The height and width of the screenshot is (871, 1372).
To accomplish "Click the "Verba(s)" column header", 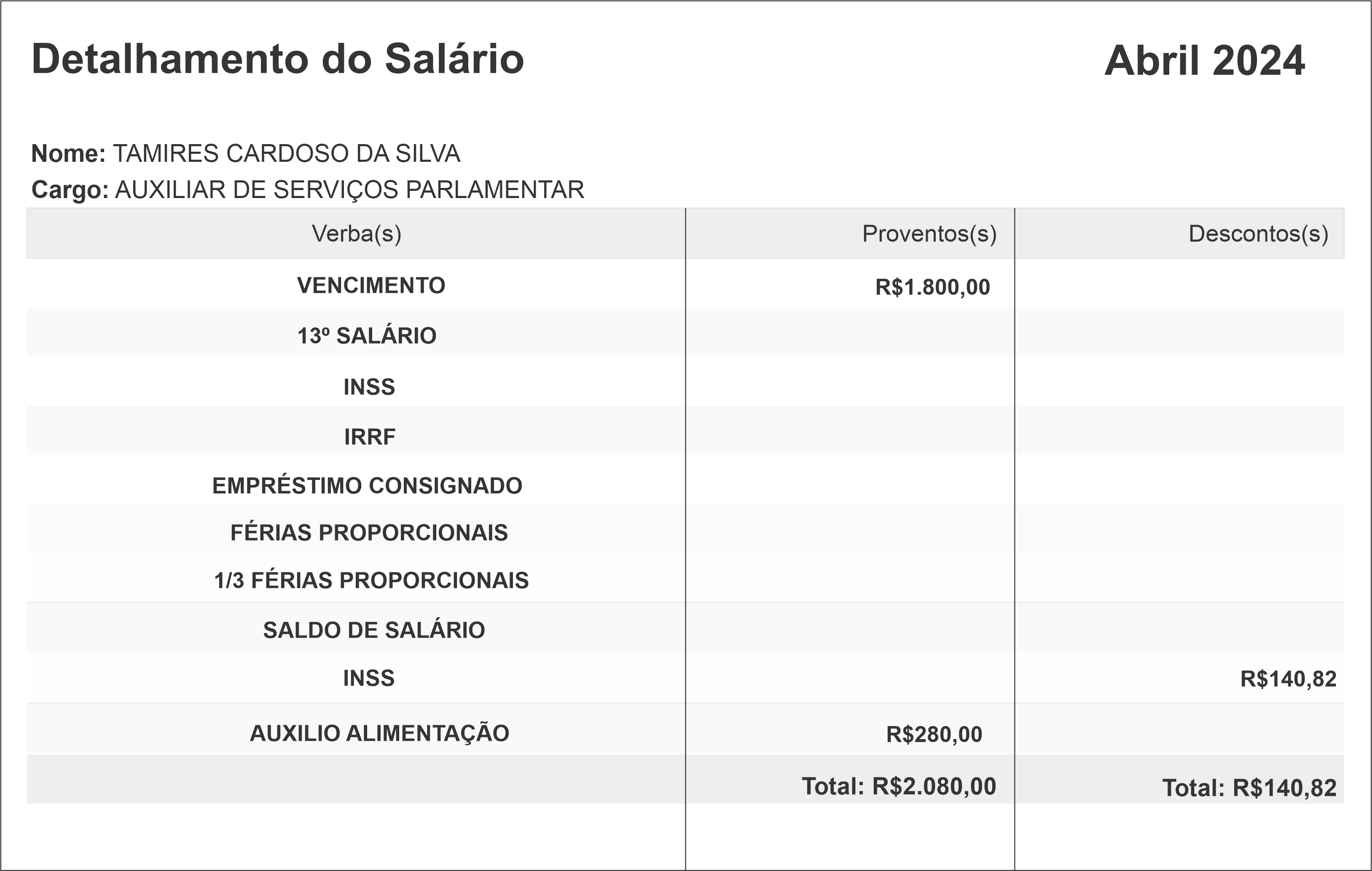I will click(x=356, y=233).
